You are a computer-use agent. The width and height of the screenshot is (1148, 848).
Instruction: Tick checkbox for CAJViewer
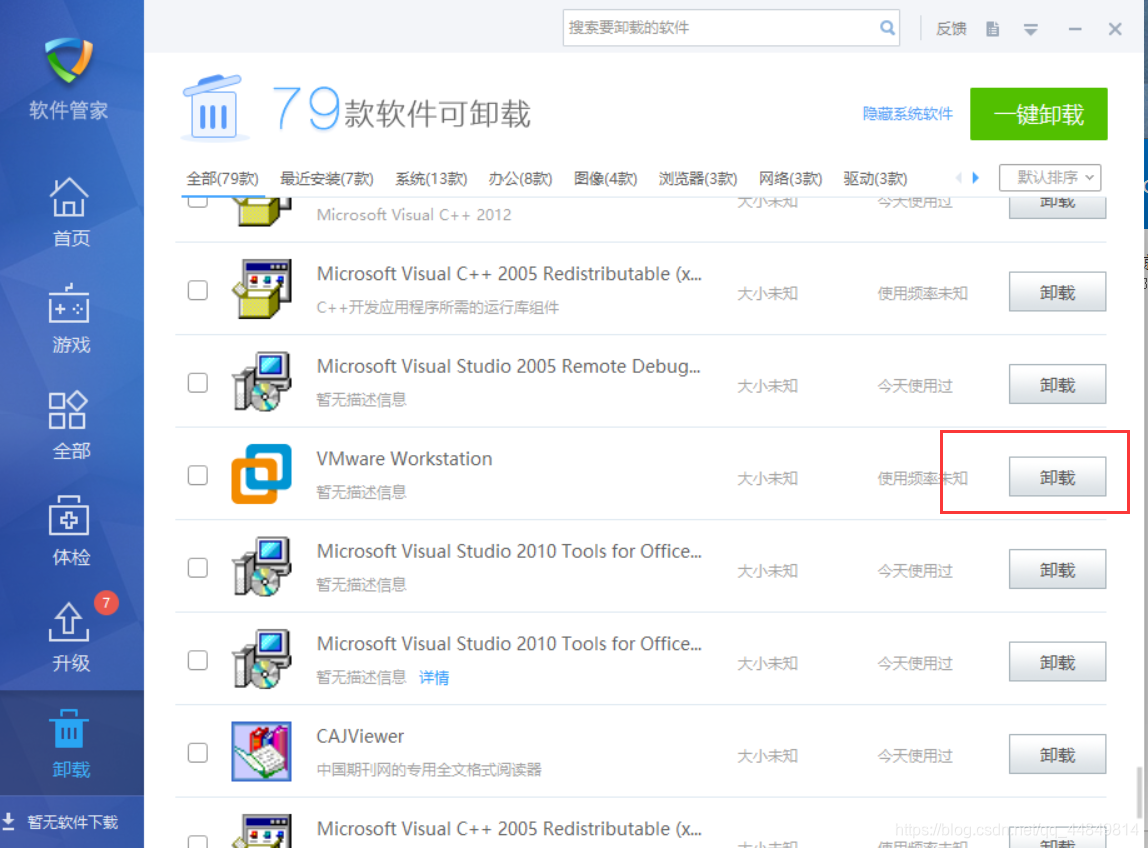(x=198, y=753)
